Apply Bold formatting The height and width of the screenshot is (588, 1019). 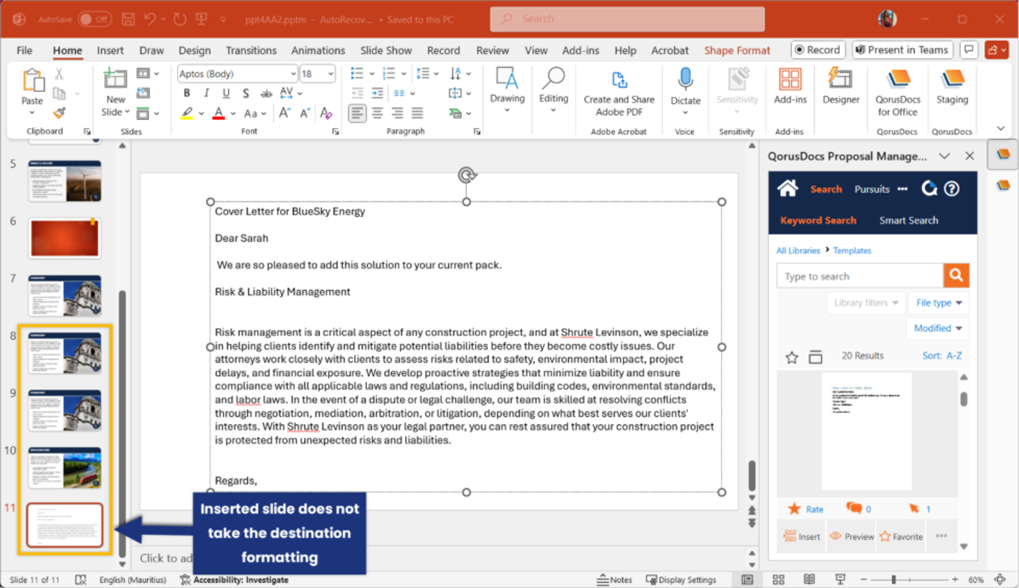point(187,94)
